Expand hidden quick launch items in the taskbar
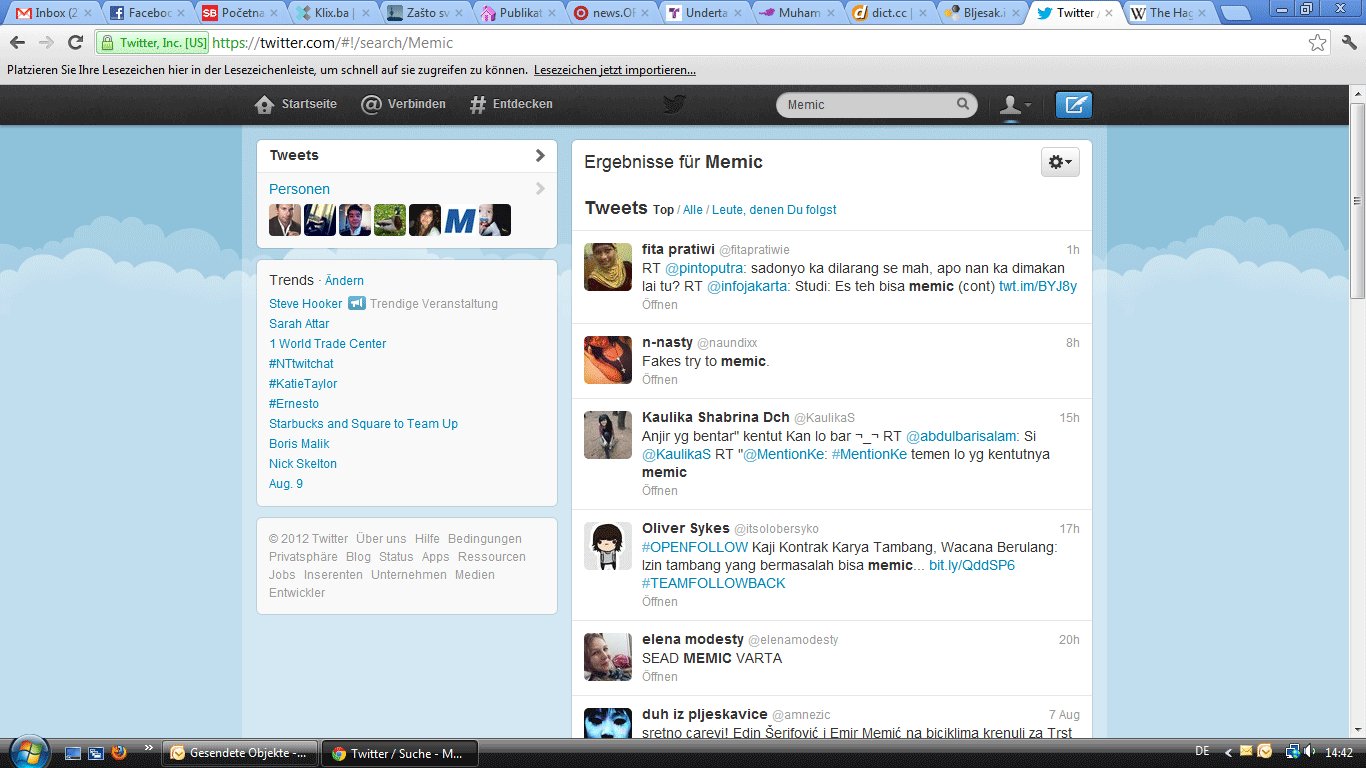Screen dimensions: 1366x768 [148, 747]
